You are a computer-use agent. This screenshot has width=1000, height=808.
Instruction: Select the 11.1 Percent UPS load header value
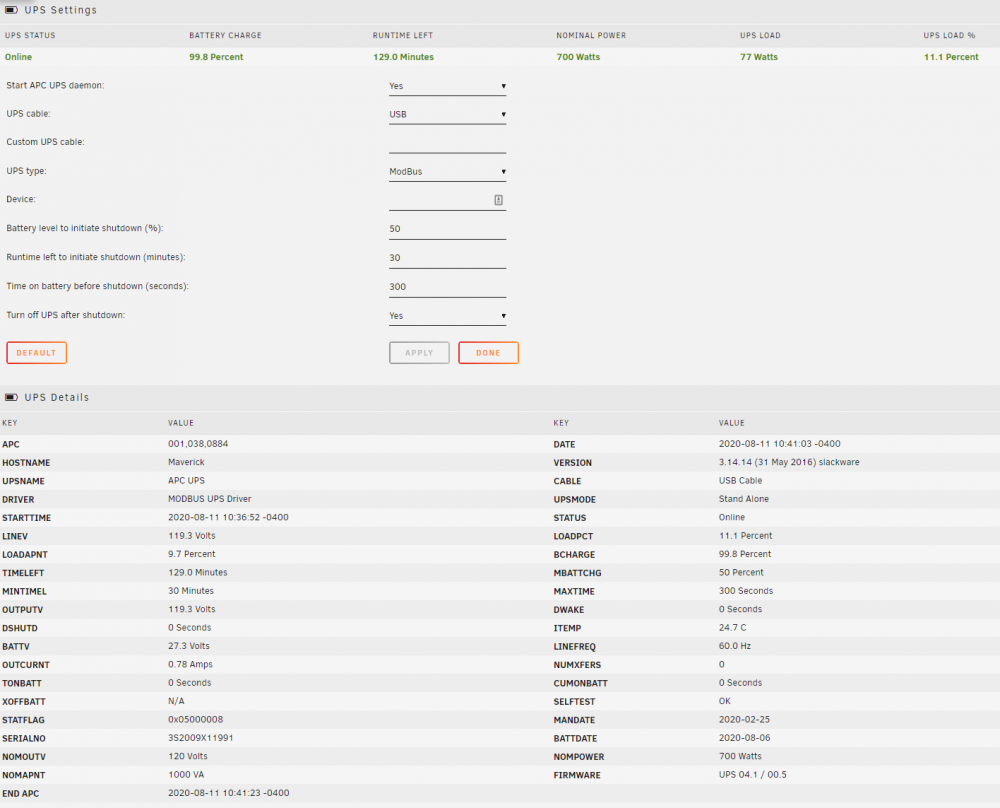coord(951,57)
